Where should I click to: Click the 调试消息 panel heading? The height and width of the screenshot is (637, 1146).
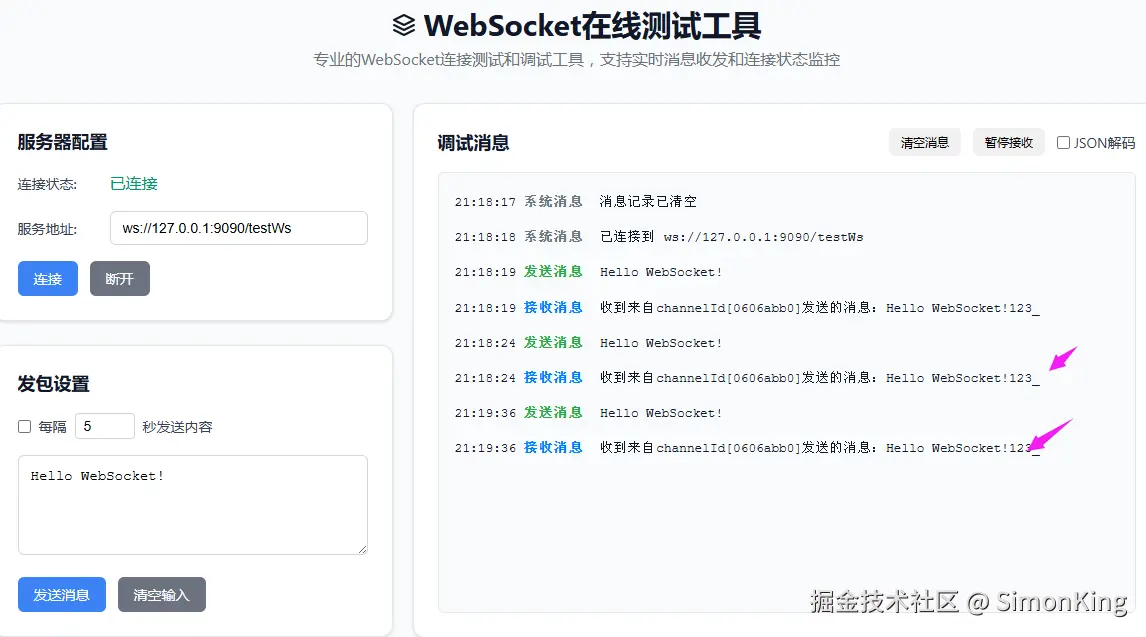pos(473,143)
